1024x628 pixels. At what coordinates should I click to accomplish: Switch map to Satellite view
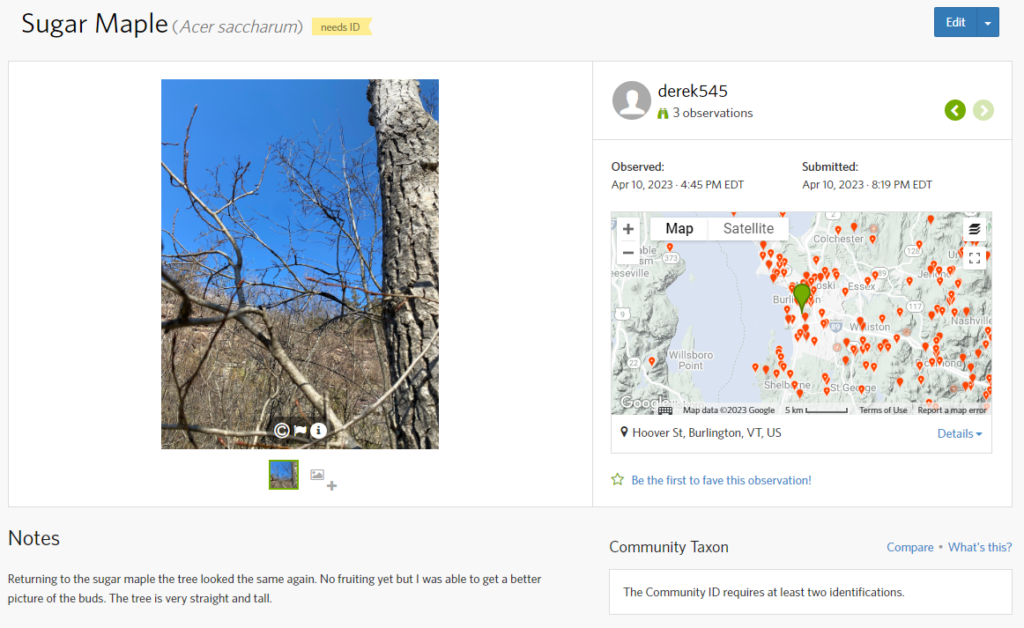[x=748, y=229]
